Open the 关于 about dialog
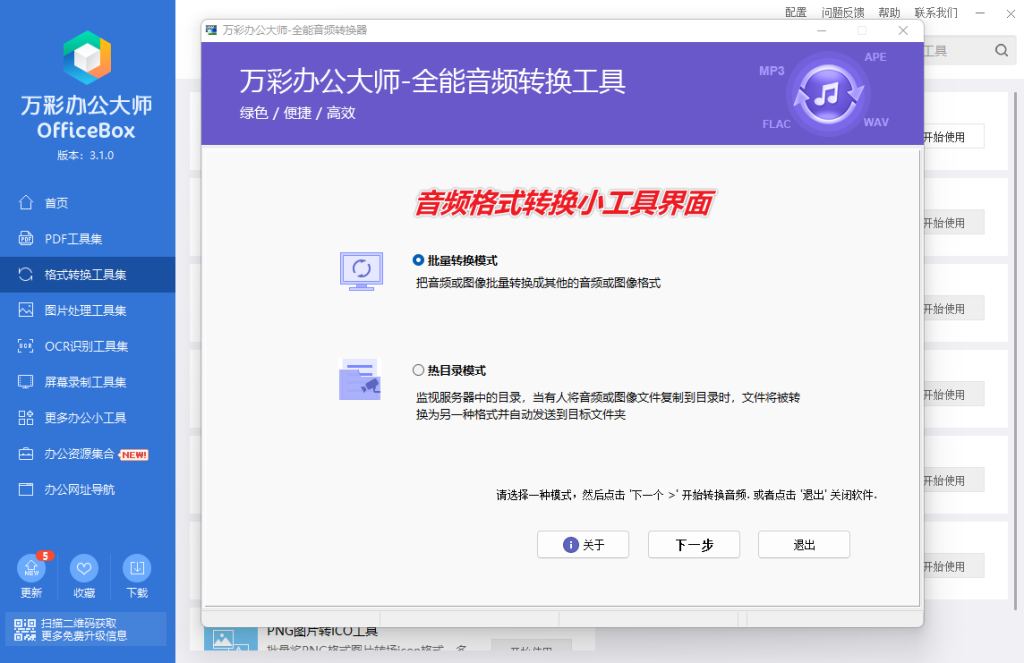Viewport: 1024px width, 663px height. point(583,544)
